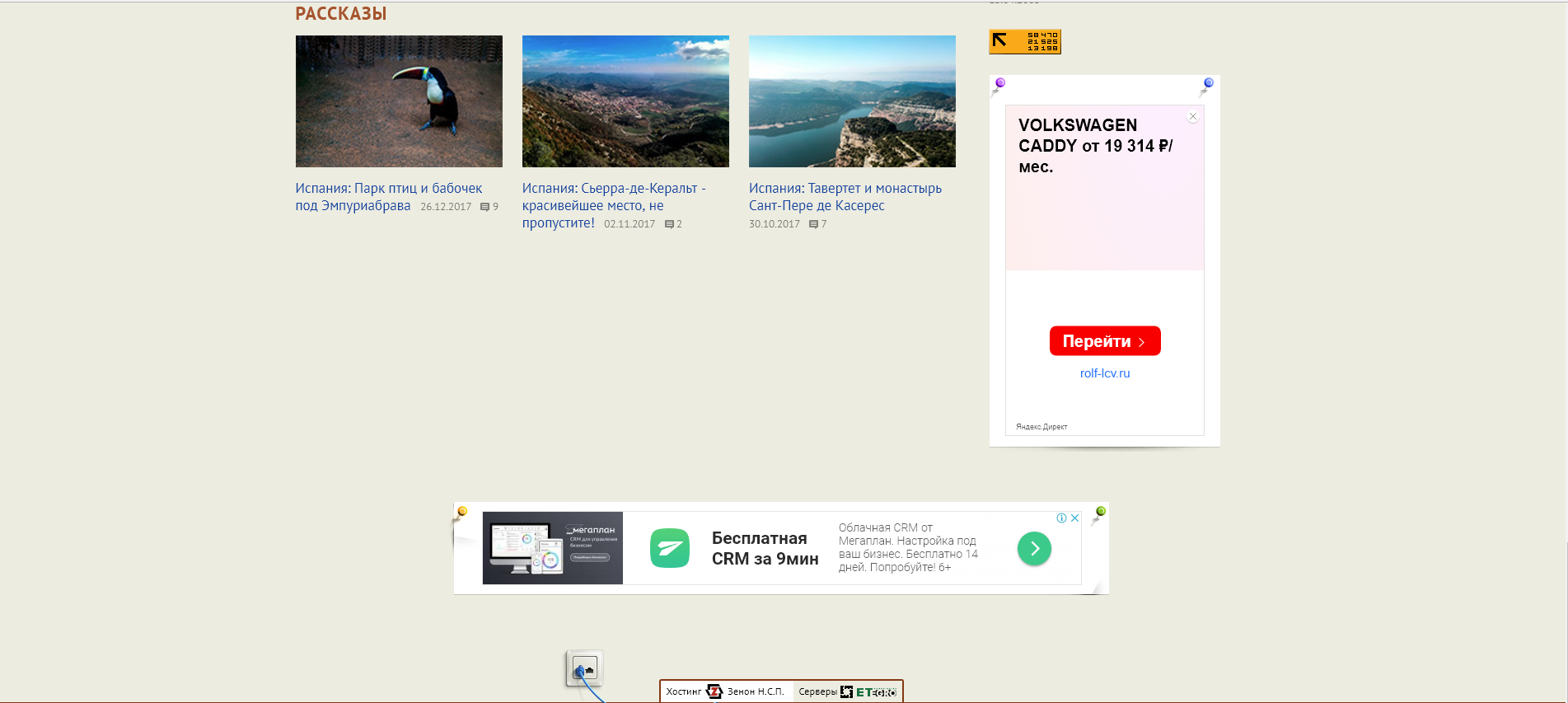Screen dimensions: 1568x703
Task: Click the Zenon hosting logo icon
Action: (x=714, y=691)
